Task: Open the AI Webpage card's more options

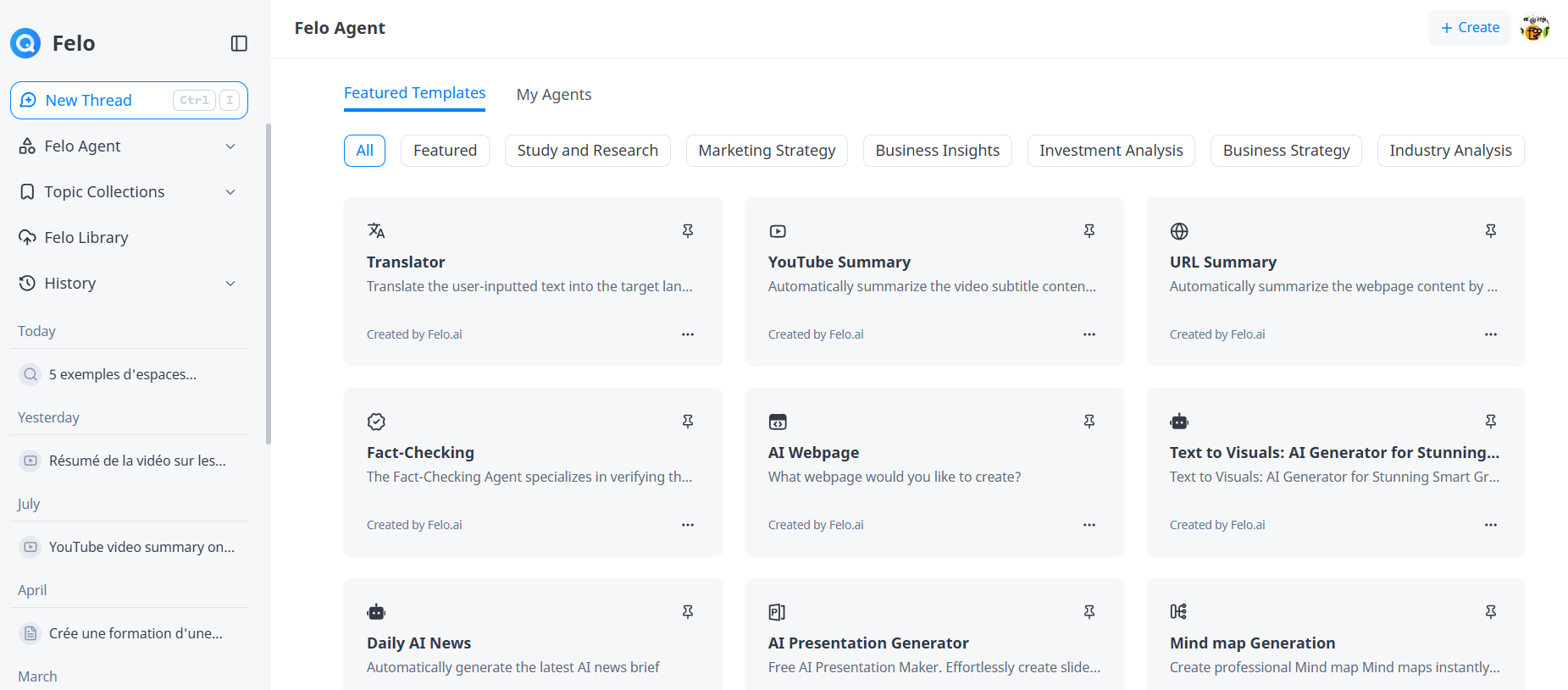Action: 1089,525
